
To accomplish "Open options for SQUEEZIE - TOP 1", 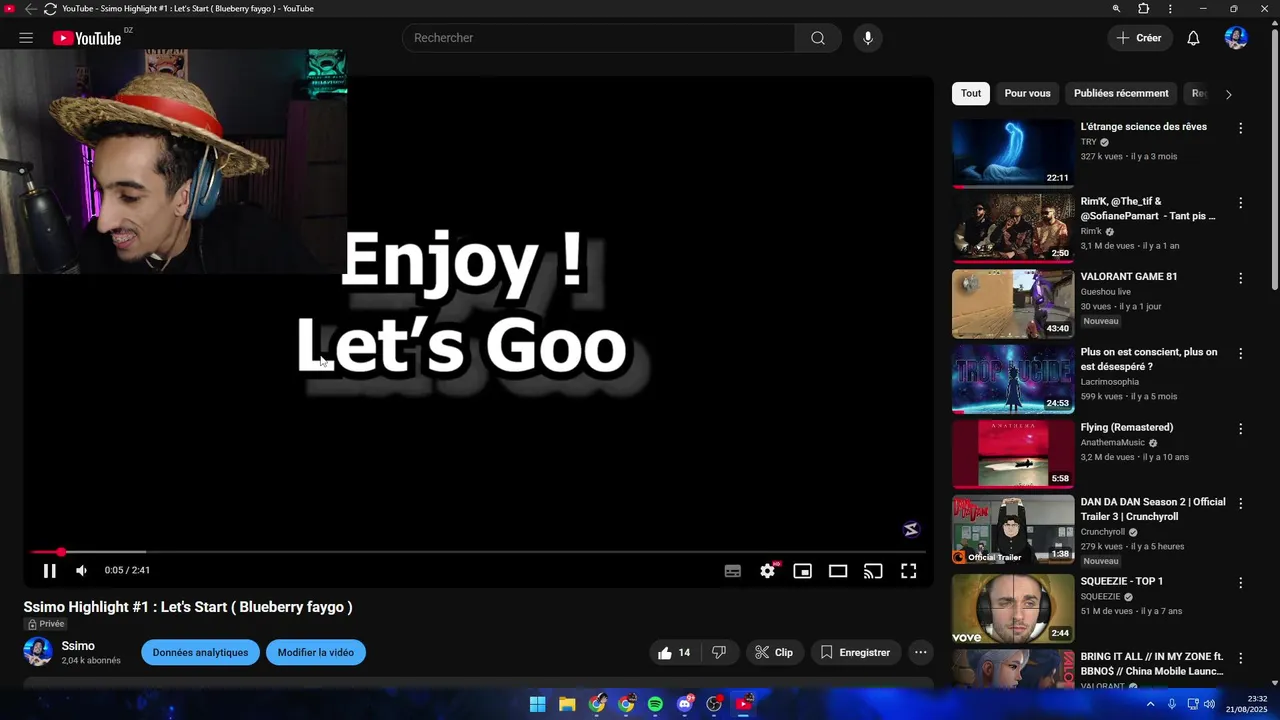I will pos(1240,582).
